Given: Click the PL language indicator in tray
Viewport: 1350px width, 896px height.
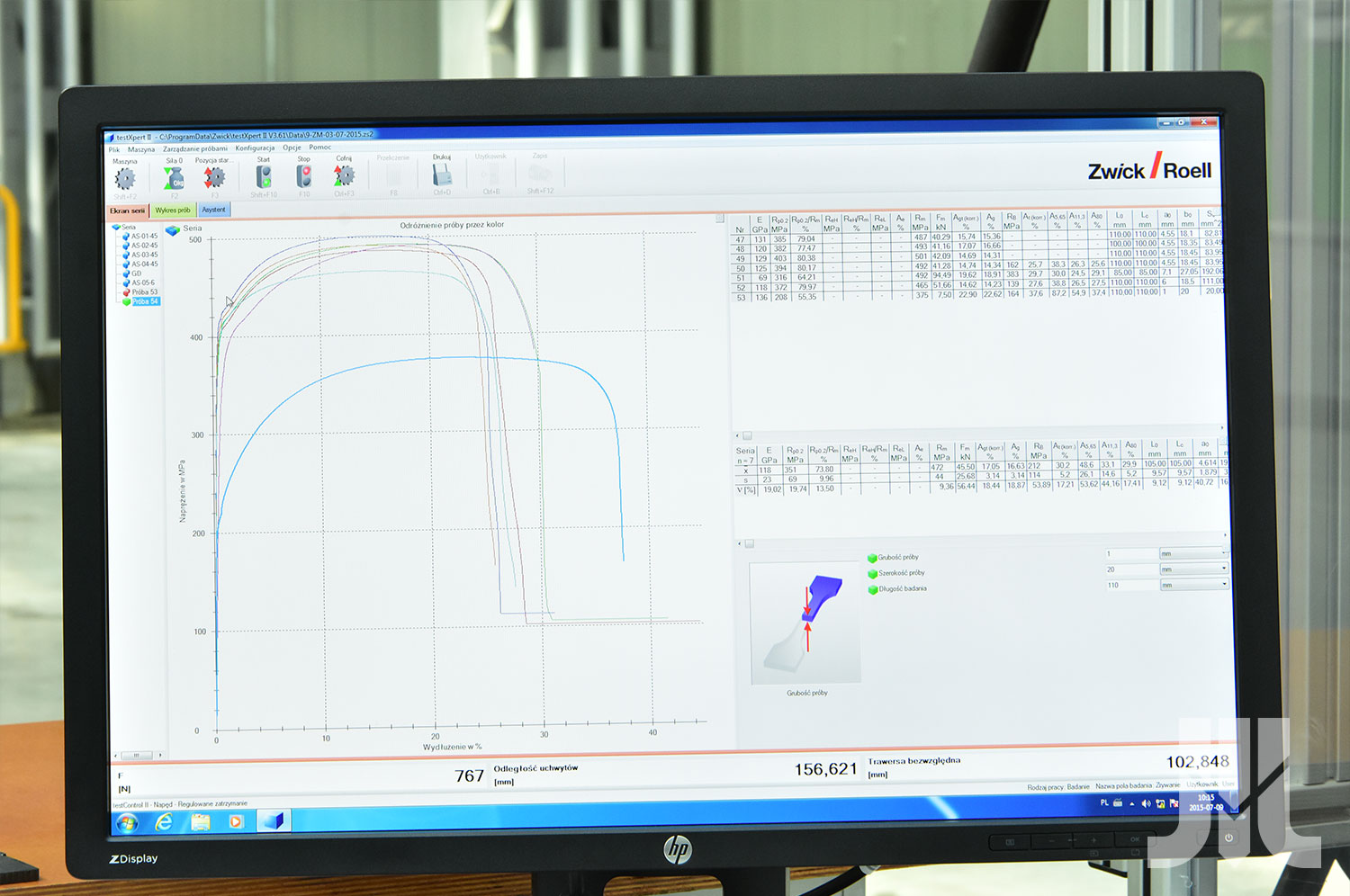Looking at the screenshot, I should coord(1104,803).
